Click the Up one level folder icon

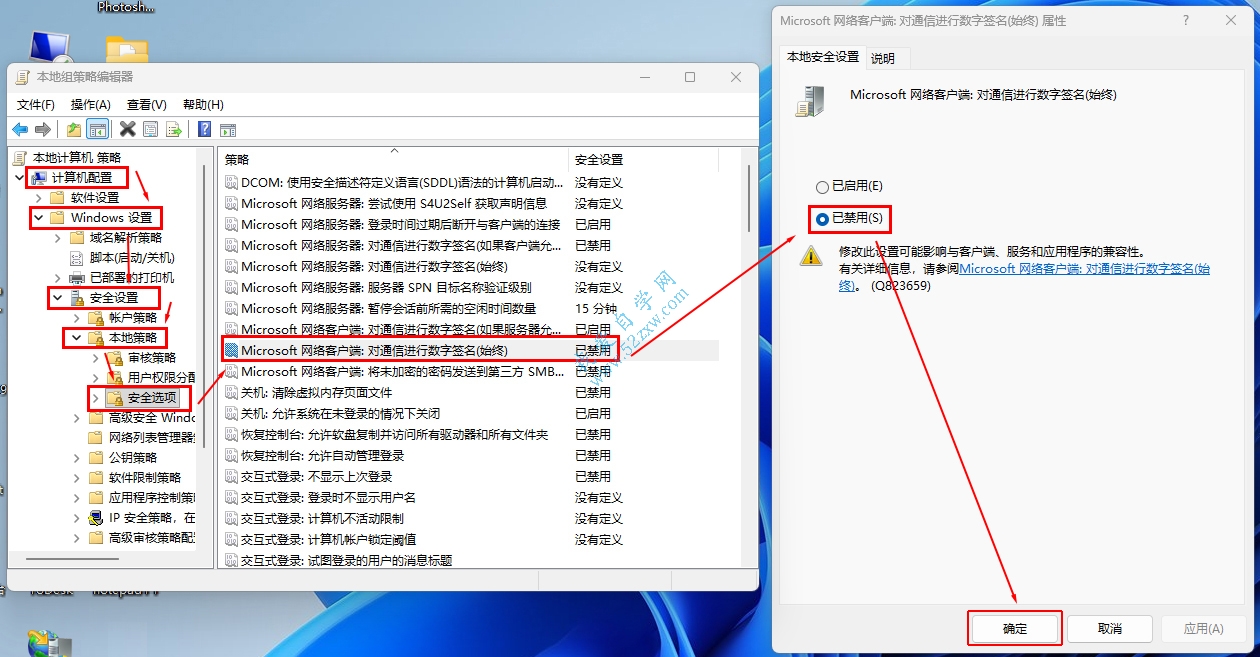(x=74, y=129)
